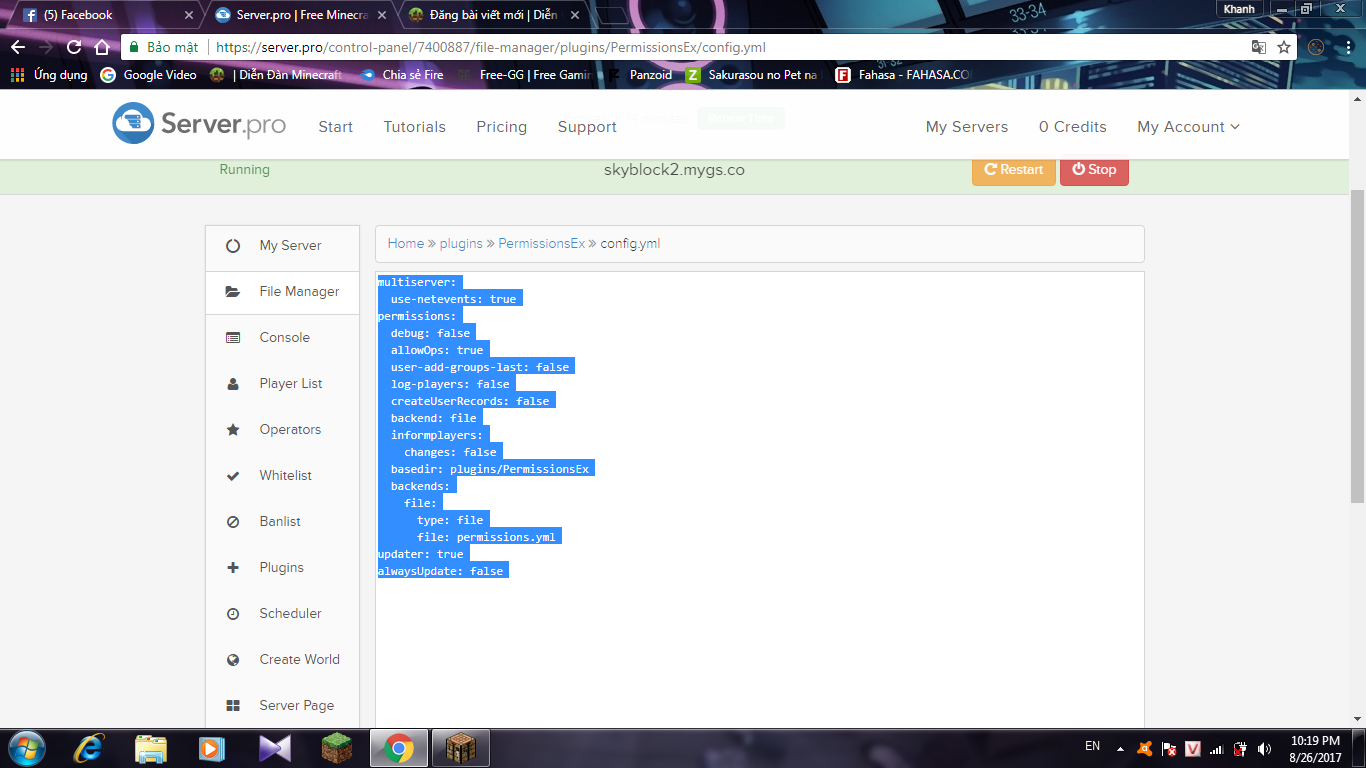1366x768 pixels.
Task: Bookmark this page with the star icon
Action: (x=1284, y=47)
